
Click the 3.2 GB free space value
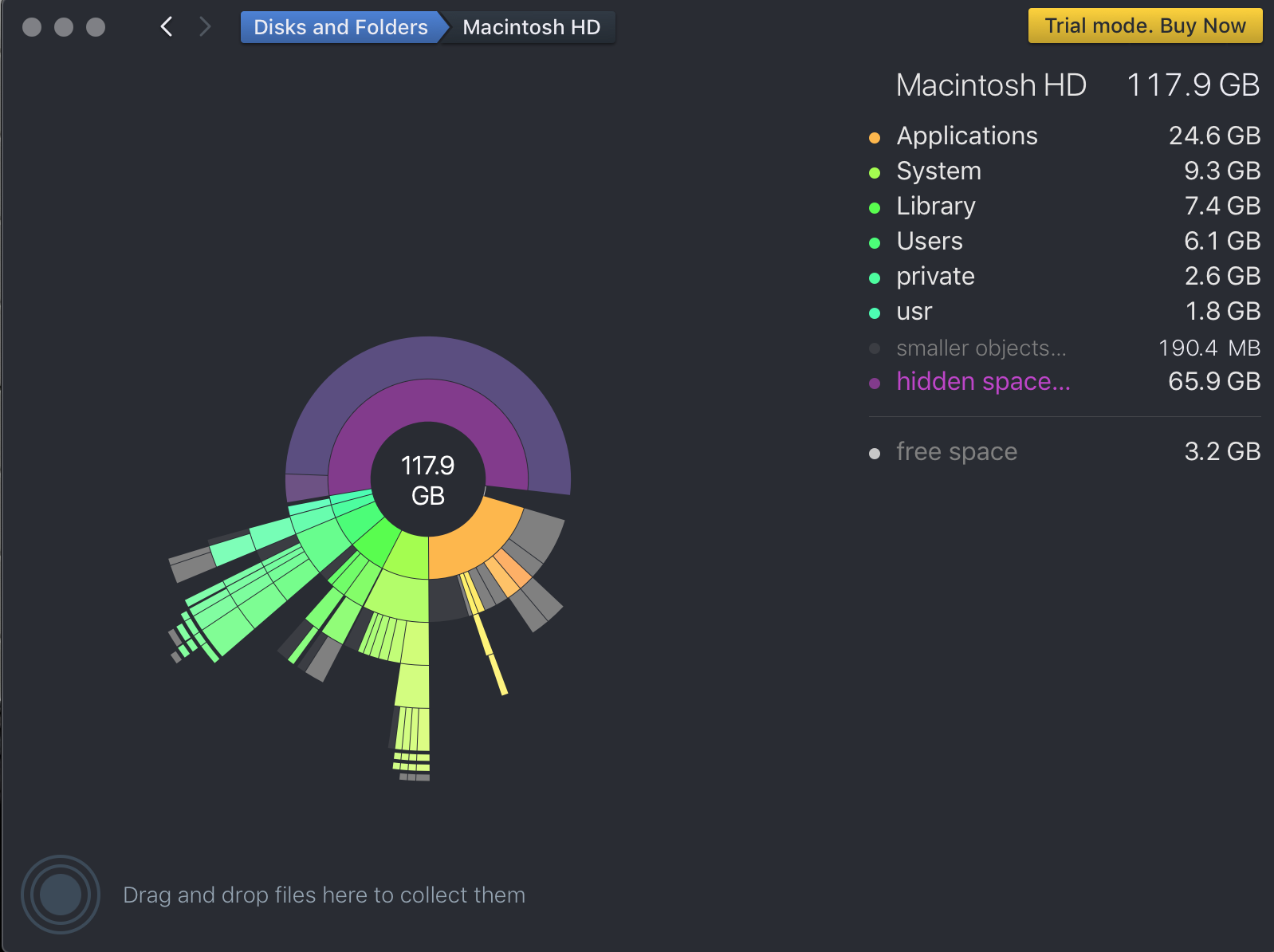(1222, 451)
